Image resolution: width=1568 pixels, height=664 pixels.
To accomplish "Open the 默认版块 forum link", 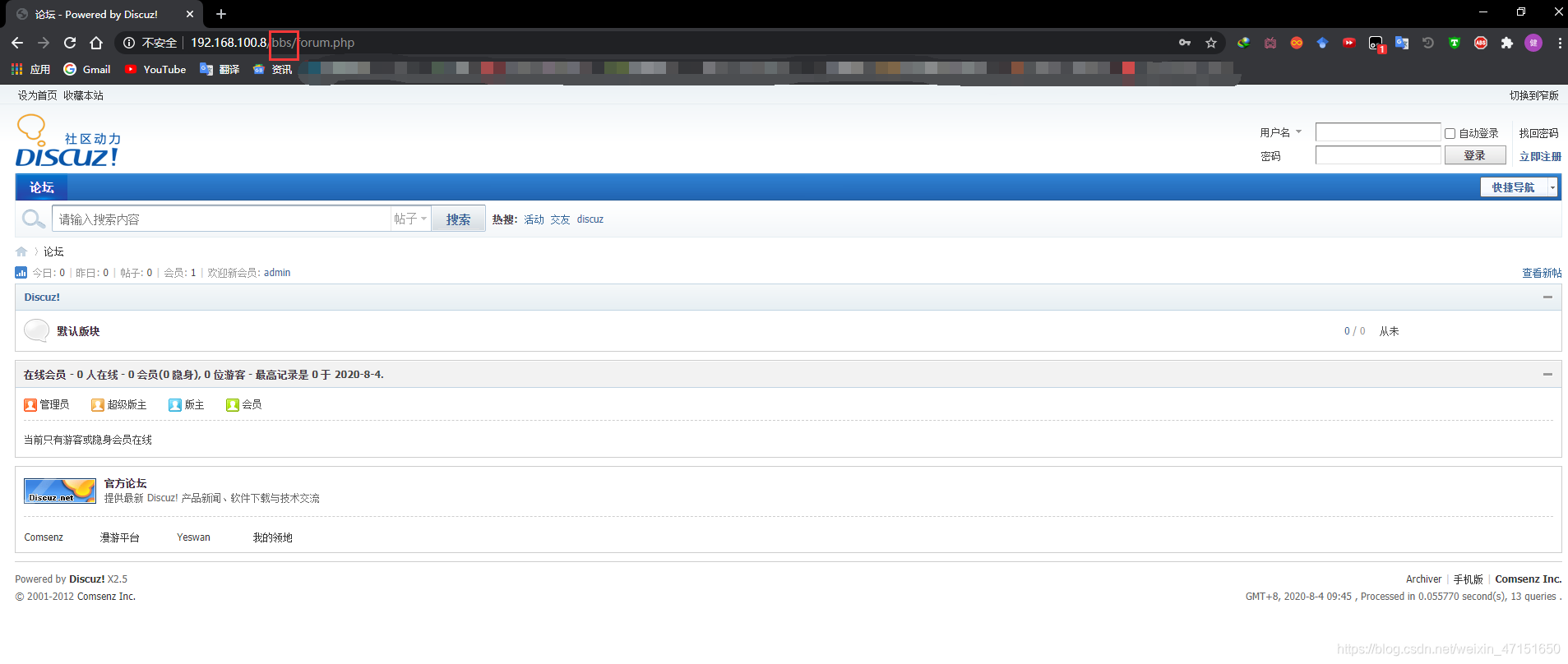I will (78, 331).
